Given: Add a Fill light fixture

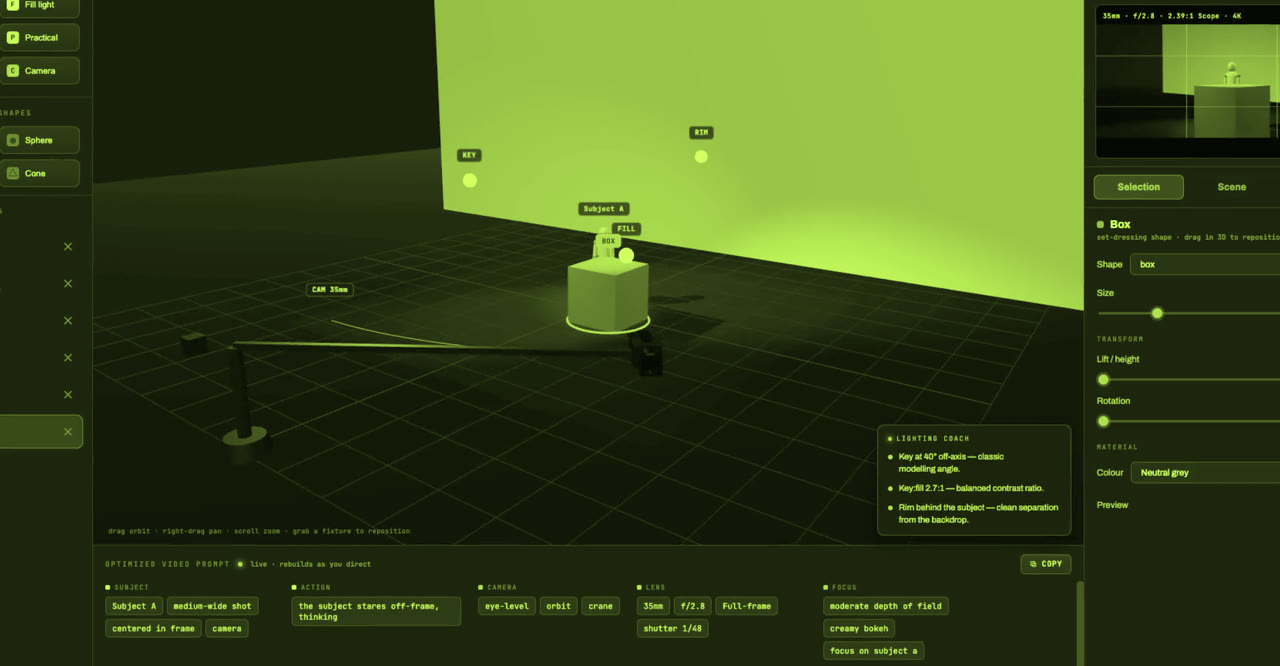Looking at the screenshot, I should [x=39, y=7].
